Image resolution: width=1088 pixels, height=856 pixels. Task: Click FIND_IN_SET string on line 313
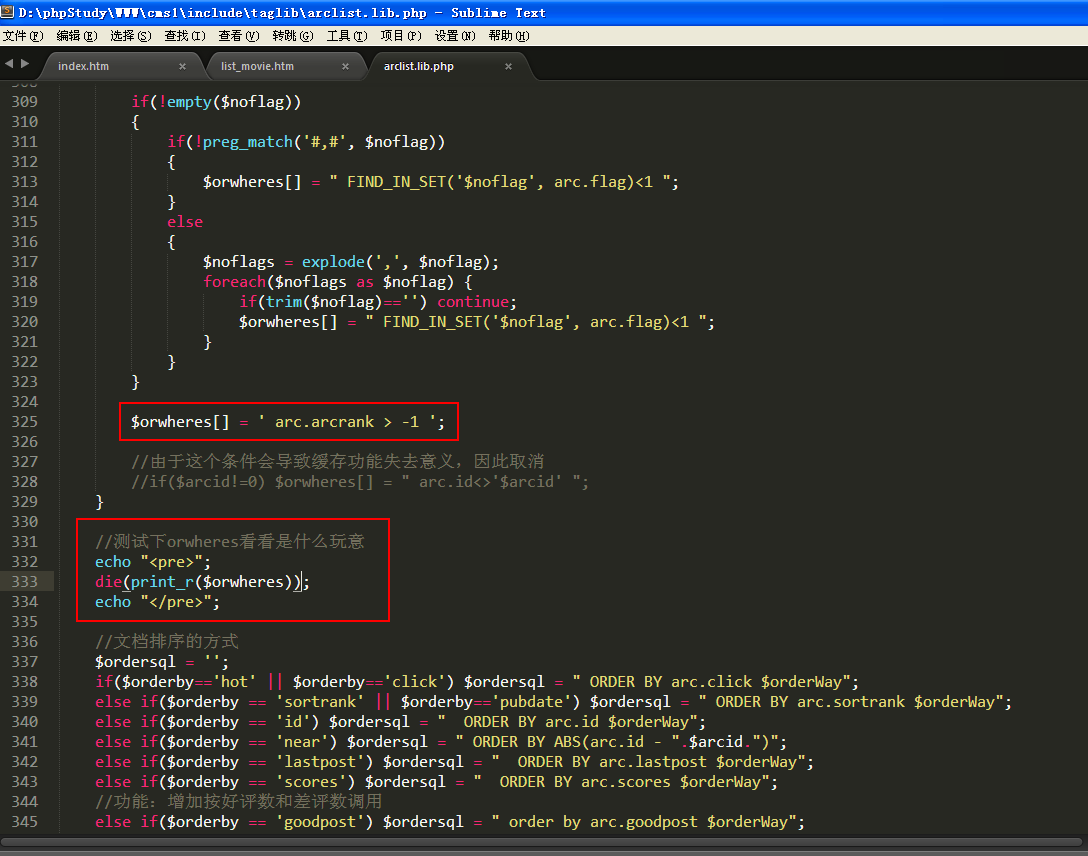pos(500,182)
